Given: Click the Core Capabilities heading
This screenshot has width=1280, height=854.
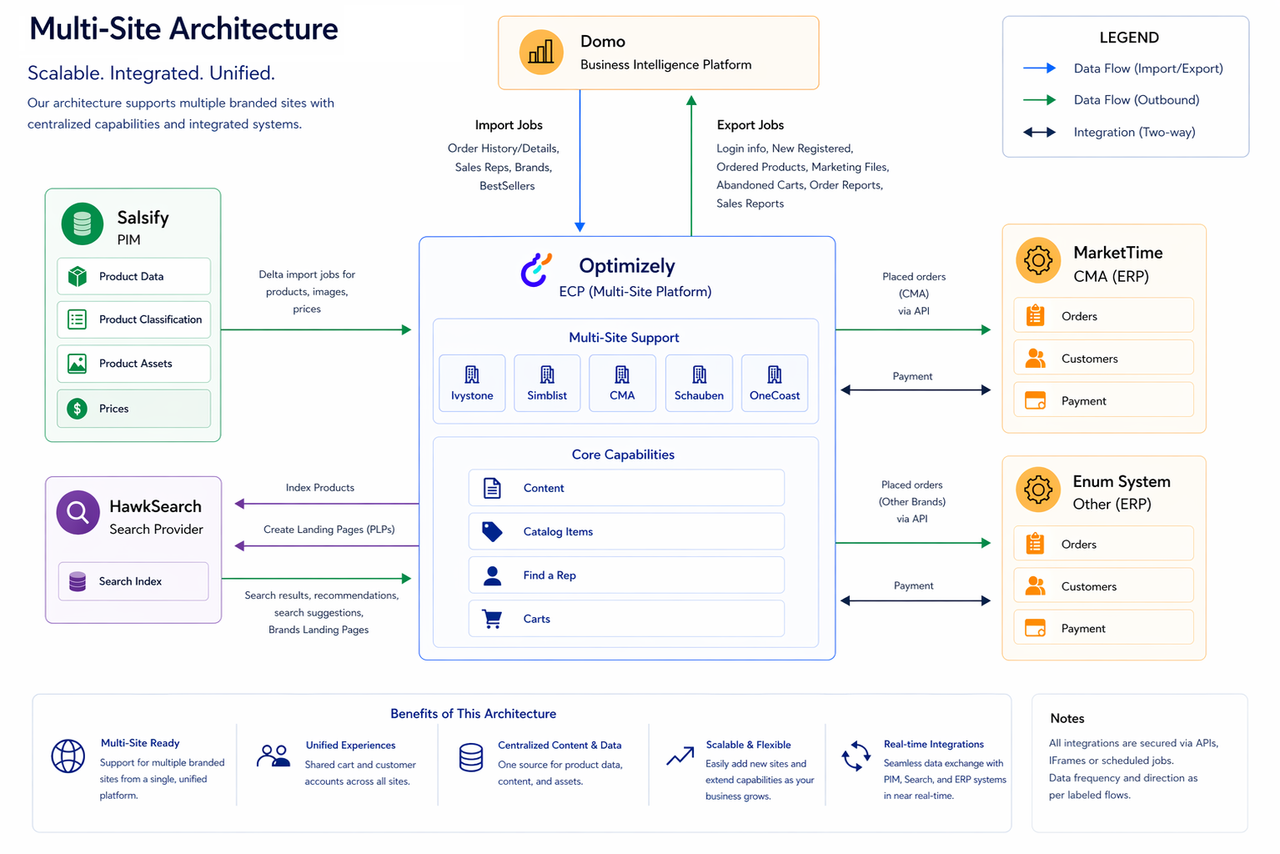Looking at the screenshot, I should pyautogui.click(x=623, y=454).
